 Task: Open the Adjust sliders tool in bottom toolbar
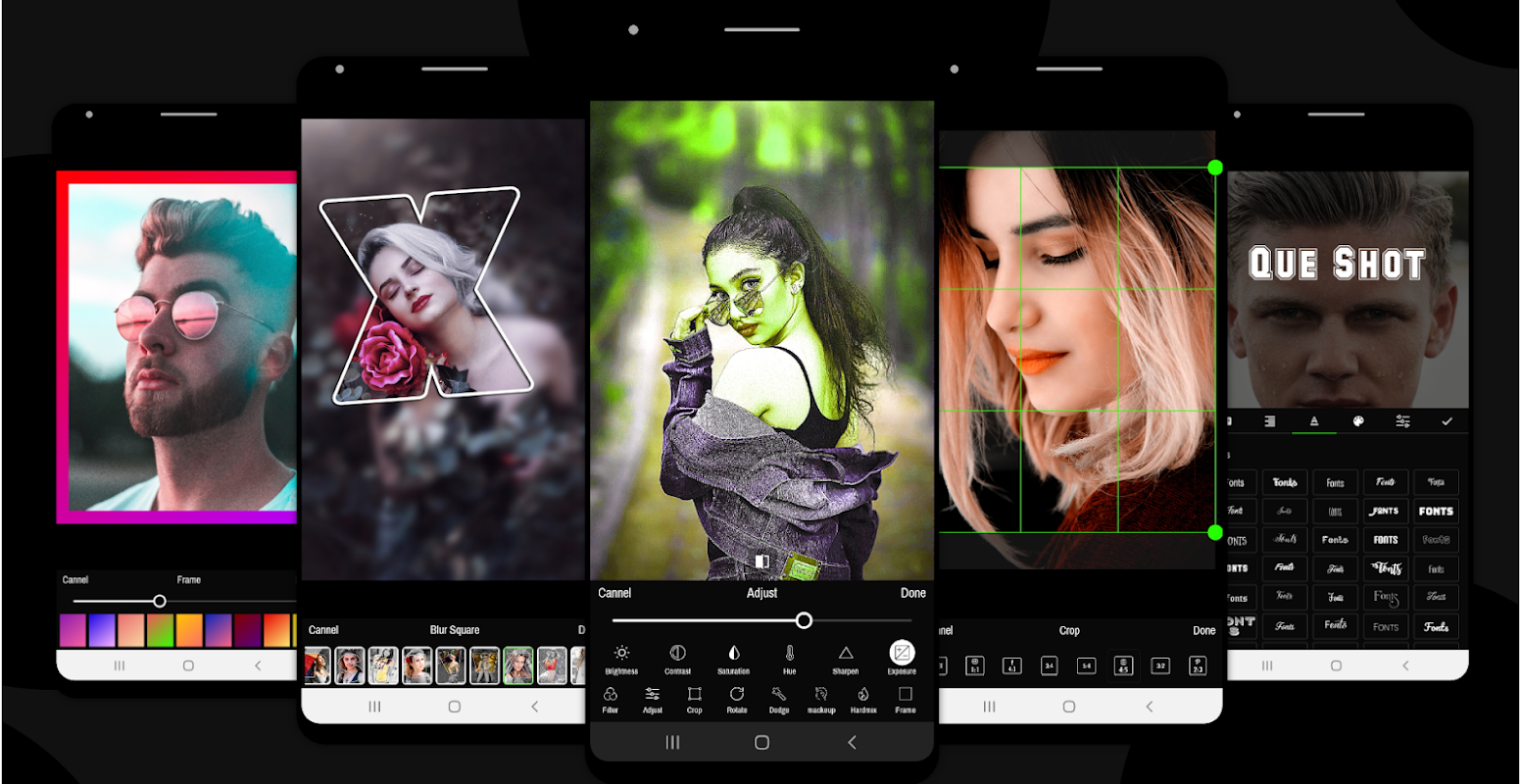point(653,694)
